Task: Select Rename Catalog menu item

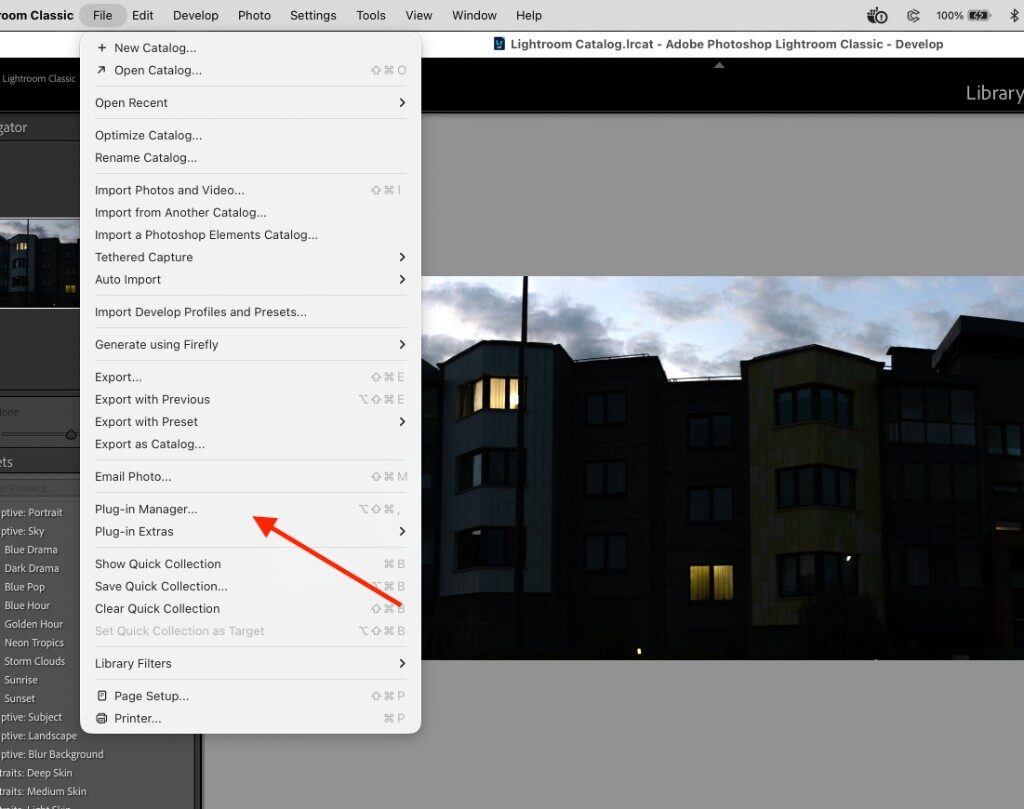Action: click(250, 157)
